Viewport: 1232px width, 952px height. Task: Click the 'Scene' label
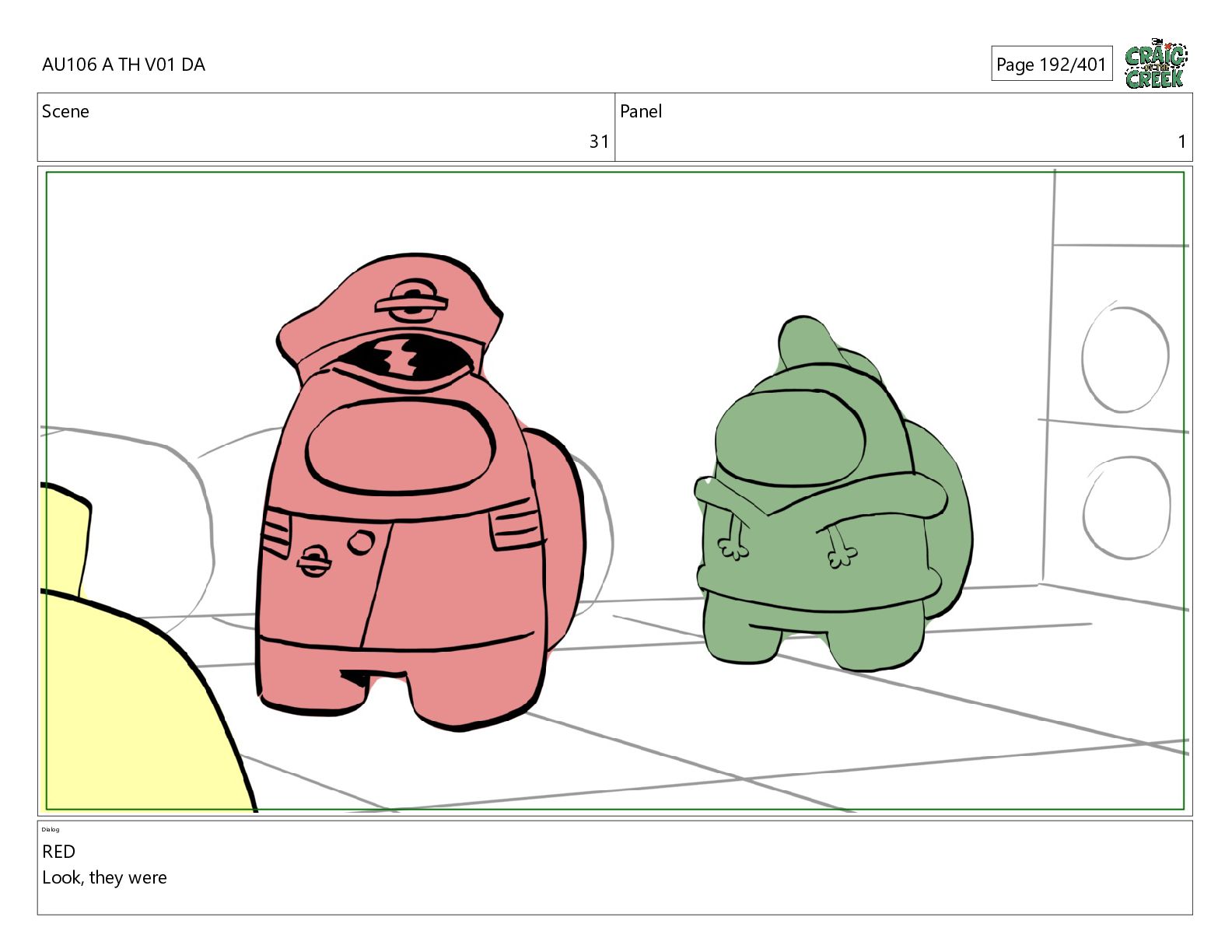[x=65, y=111]
